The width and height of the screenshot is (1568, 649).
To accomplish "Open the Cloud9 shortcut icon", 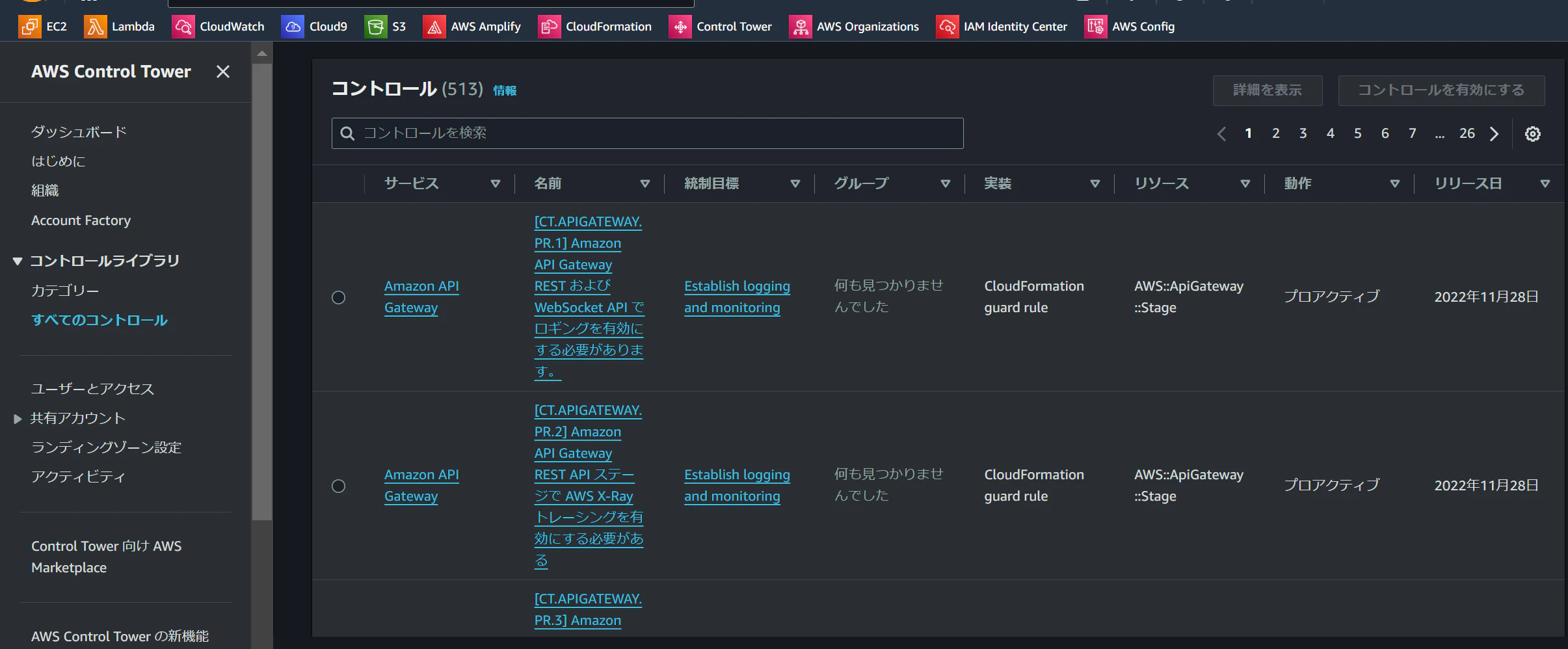I will coord(293,27).
